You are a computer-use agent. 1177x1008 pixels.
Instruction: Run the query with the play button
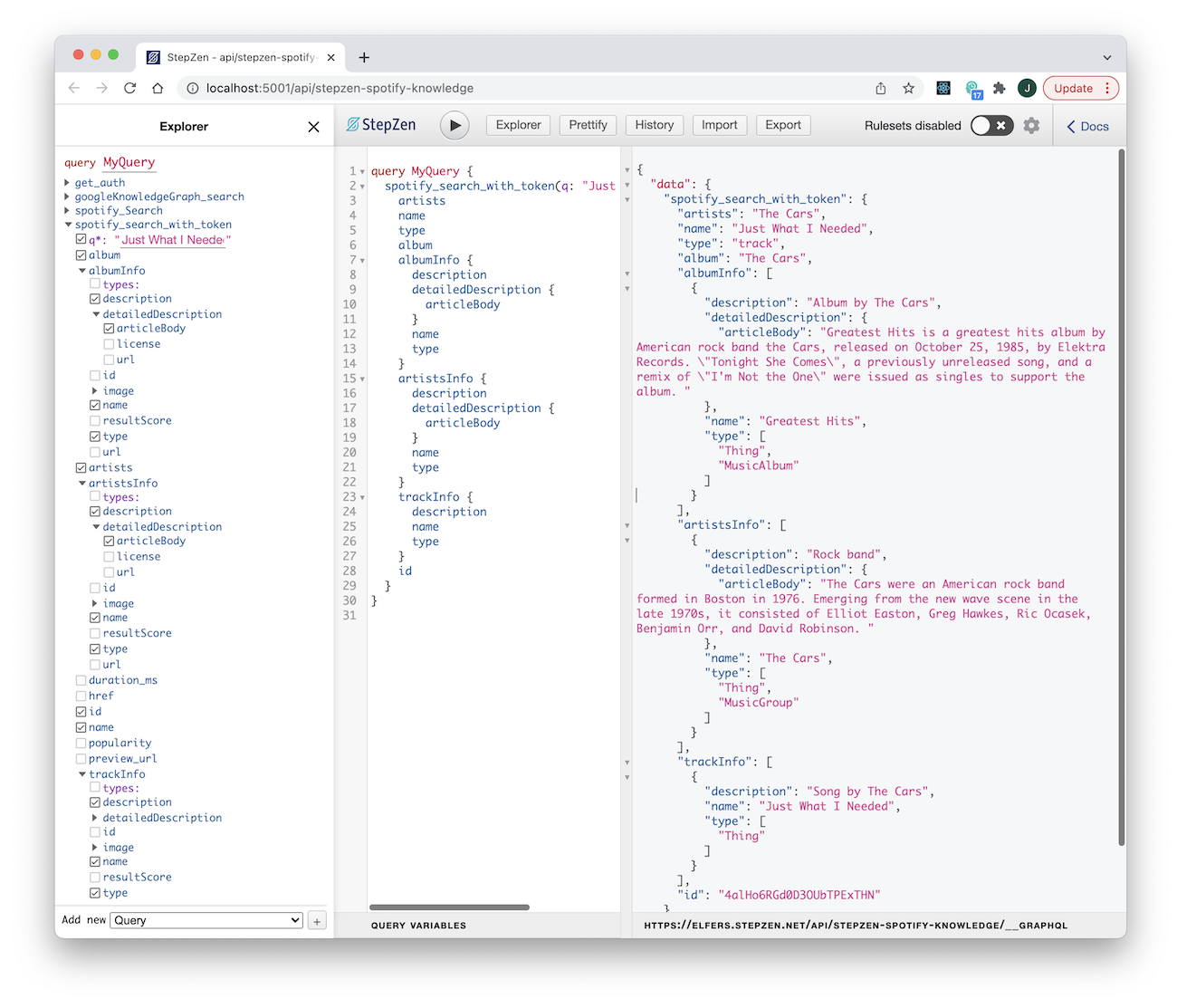click(x=455, y=126)
